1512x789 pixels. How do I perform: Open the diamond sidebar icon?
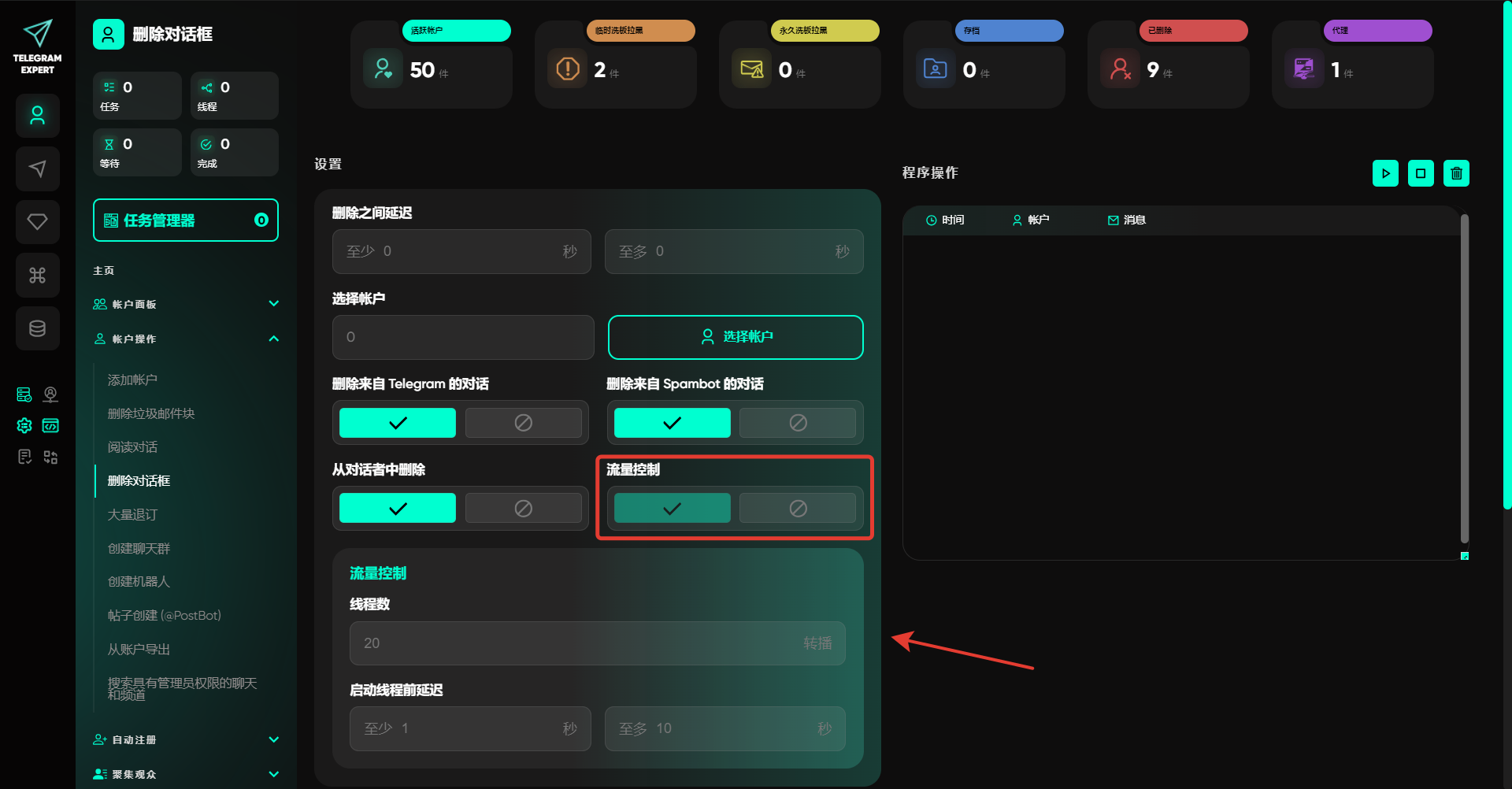click(38, 222)
